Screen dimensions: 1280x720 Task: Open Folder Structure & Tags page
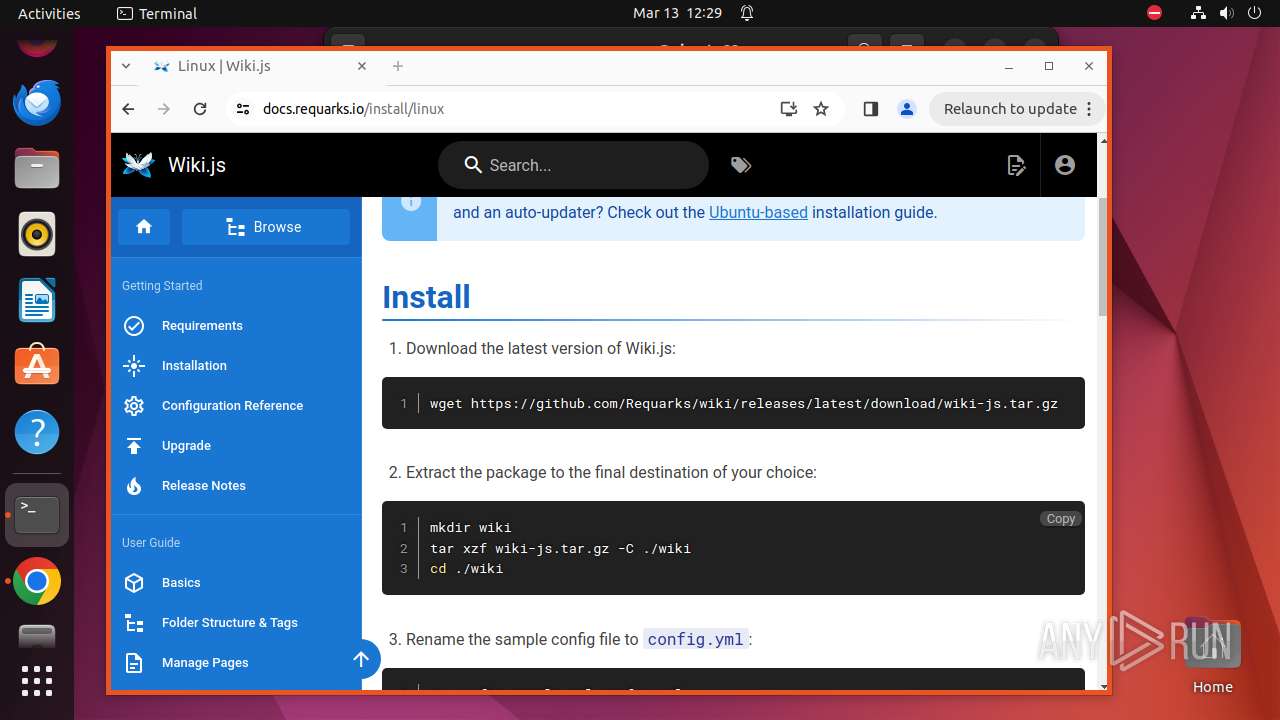click(x=230, y=623)
